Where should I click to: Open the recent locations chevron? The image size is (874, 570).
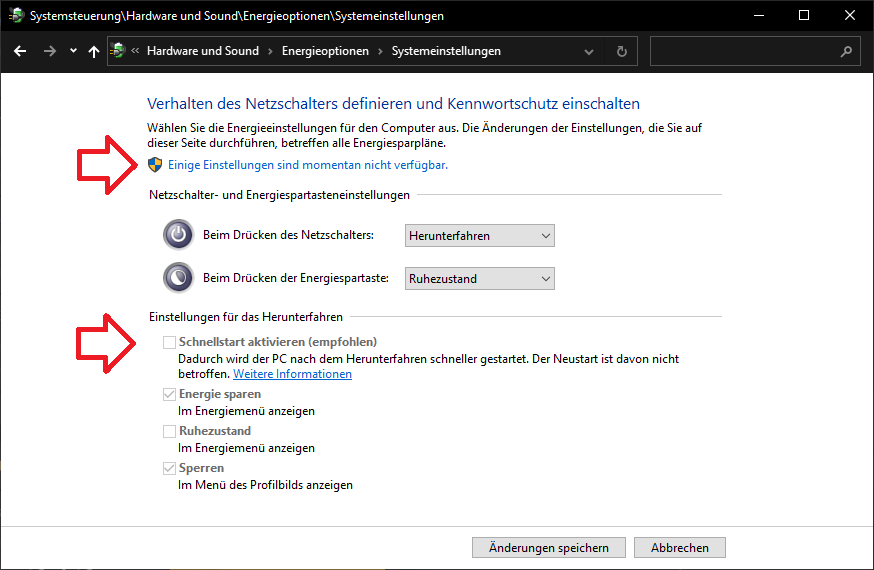(73, 51)
